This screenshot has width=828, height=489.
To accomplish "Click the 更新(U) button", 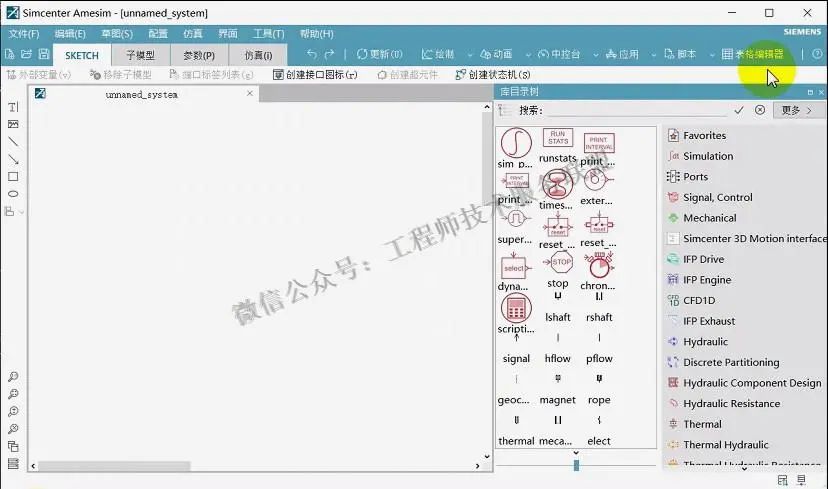I will pos(379,54).
